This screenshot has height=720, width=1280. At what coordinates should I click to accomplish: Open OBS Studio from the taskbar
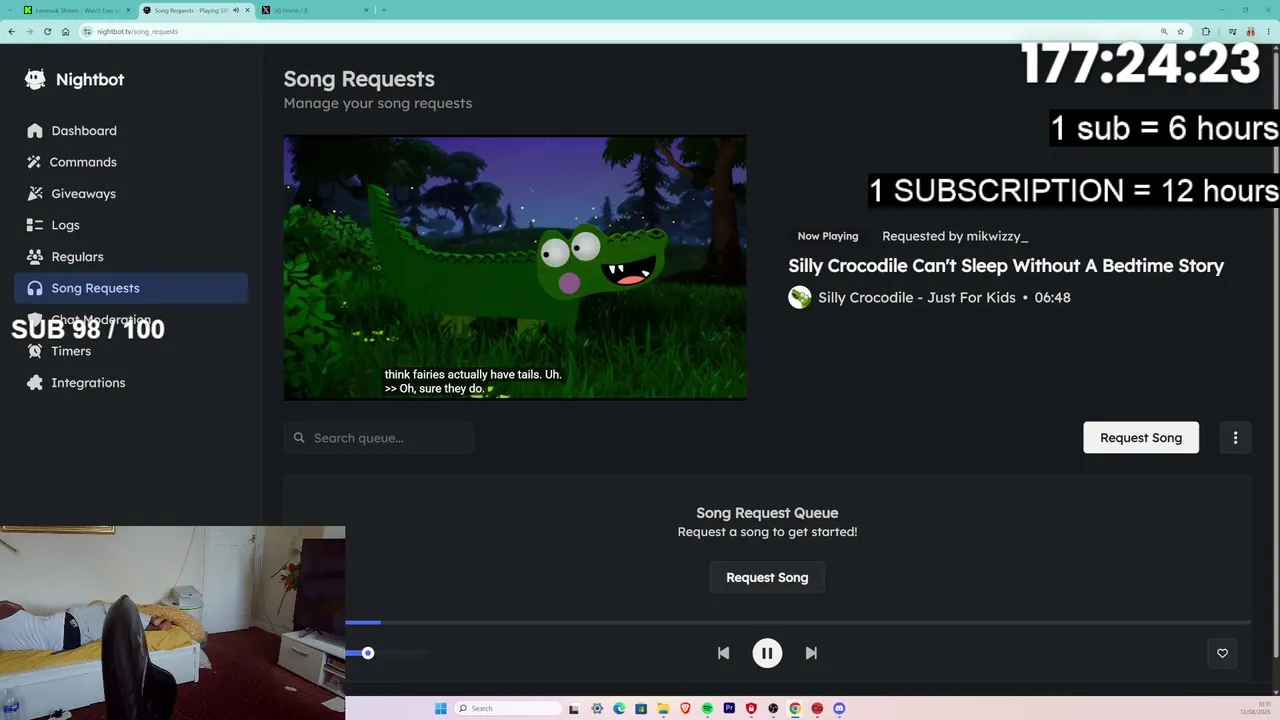(773, 708)
